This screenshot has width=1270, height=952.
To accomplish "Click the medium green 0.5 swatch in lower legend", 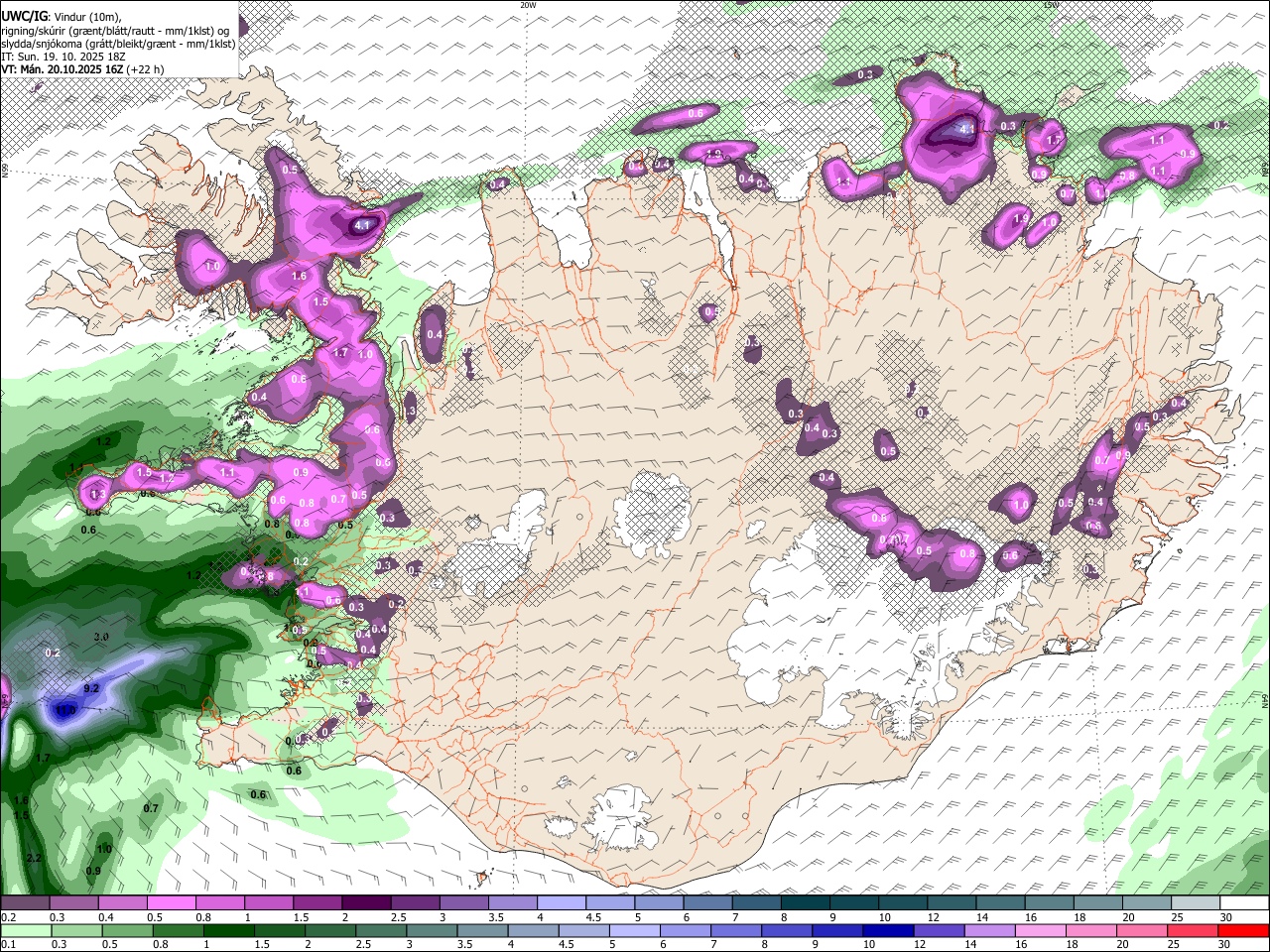I will [x=127, y=930].
